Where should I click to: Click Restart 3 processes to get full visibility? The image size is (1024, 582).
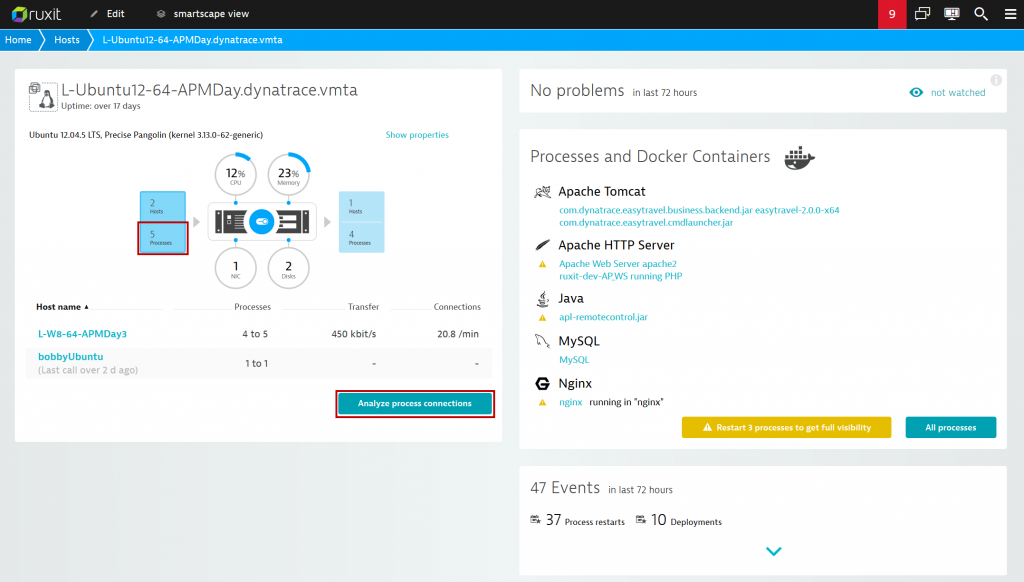pyautogui.click(x=786, y=428)
